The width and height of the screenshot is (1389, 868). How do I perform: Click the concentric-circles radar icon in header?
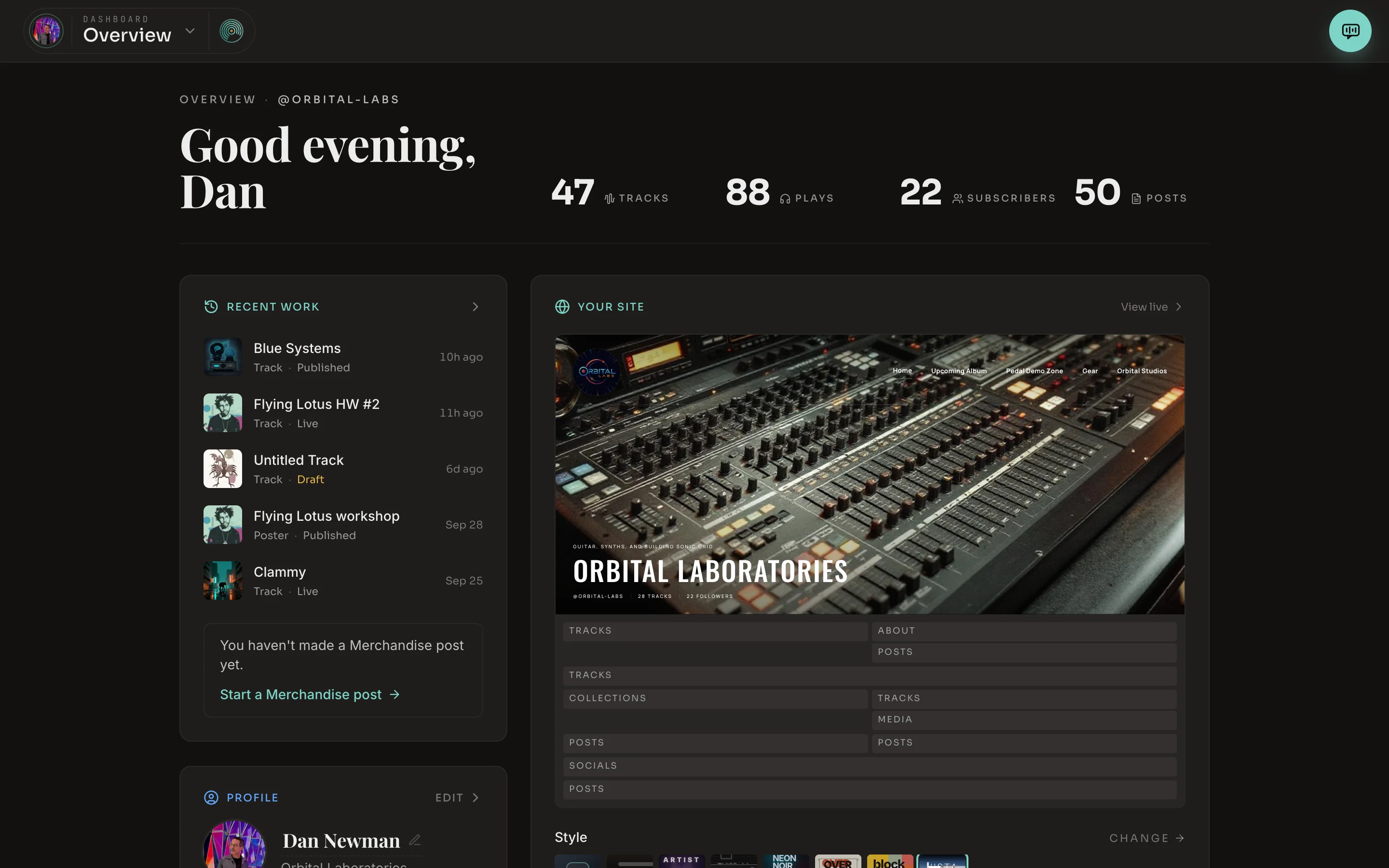click(x=231, y=31)
